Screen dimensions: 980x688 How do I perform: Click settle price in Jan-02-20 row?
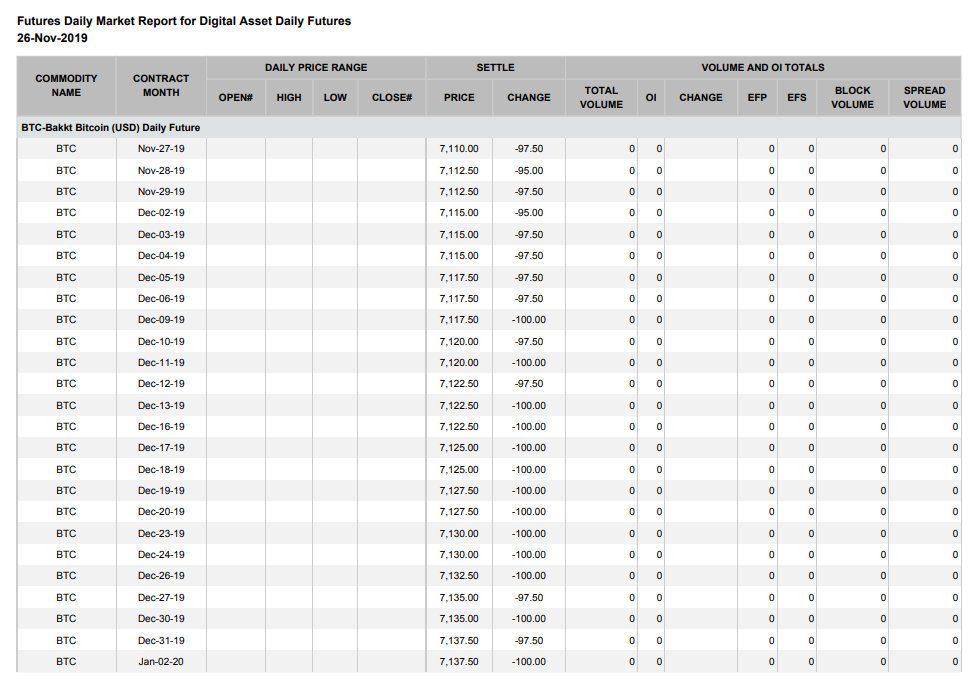(459, 662)
